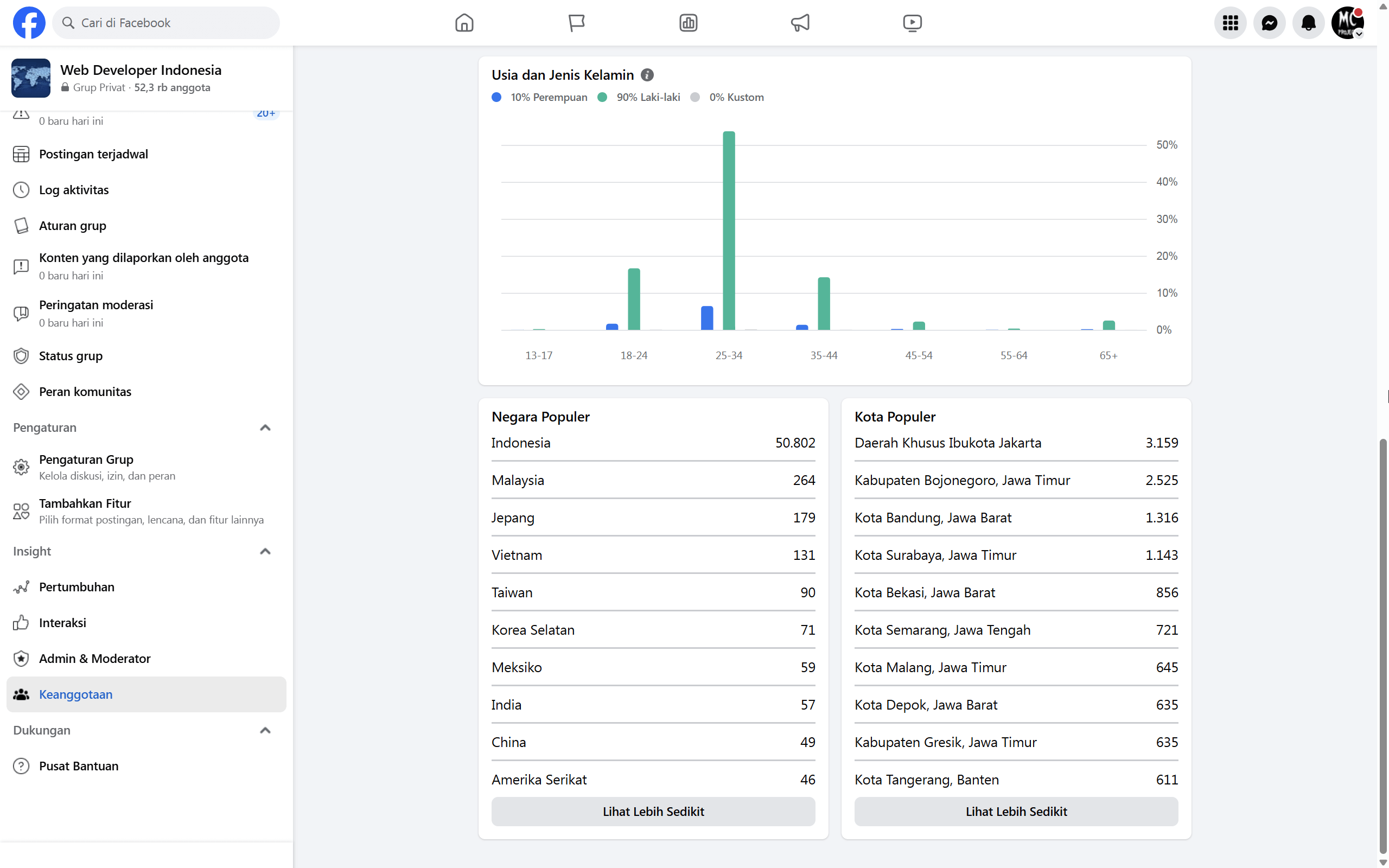Toggle the Perempuan legend blue dot
The width and height of the screenshot is (1389, 868).
[x=496, y=98]
